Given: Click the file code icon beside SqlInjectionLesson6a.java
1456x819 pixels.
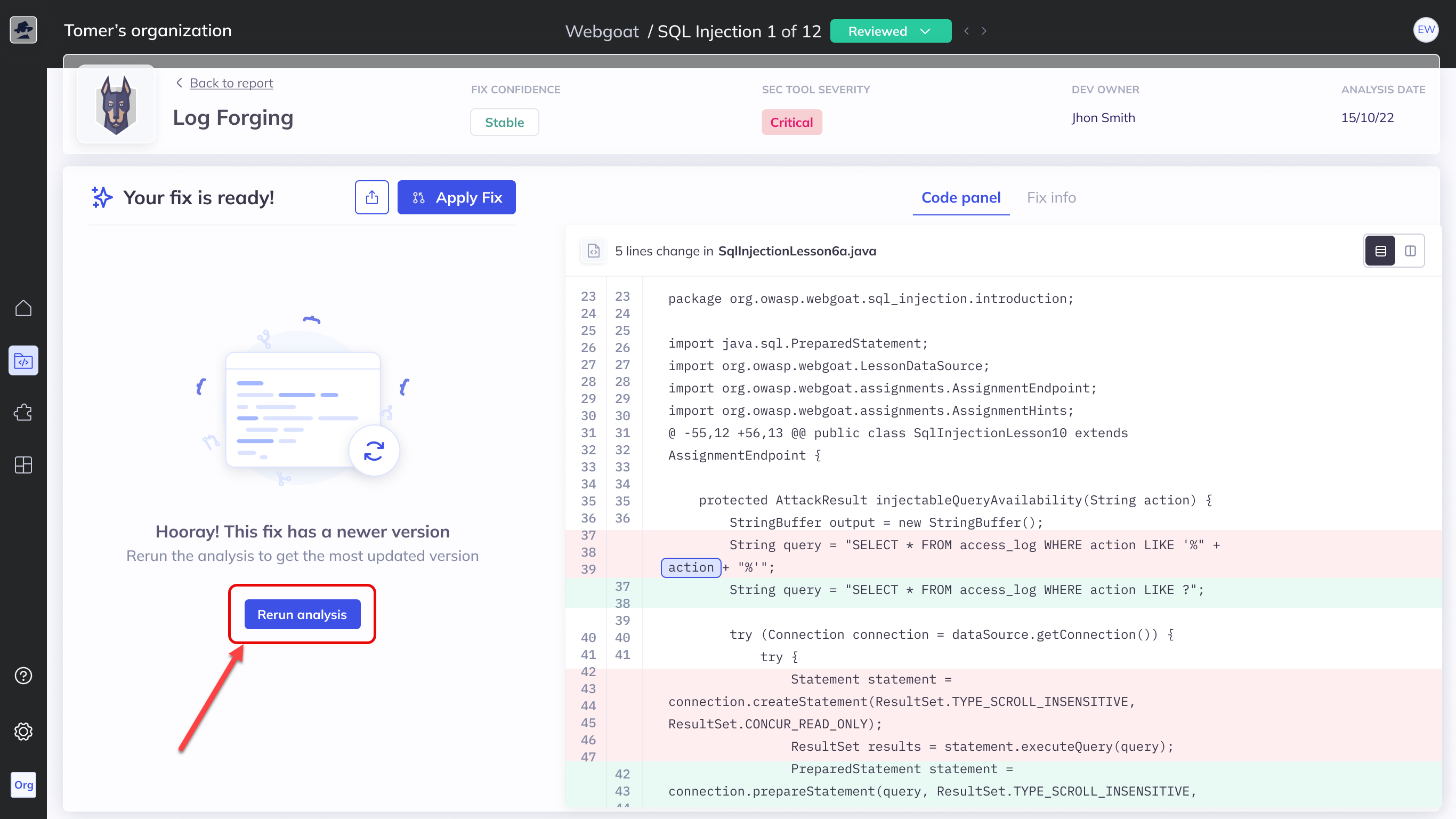Looking at the screenshot, I should [594, 251].
